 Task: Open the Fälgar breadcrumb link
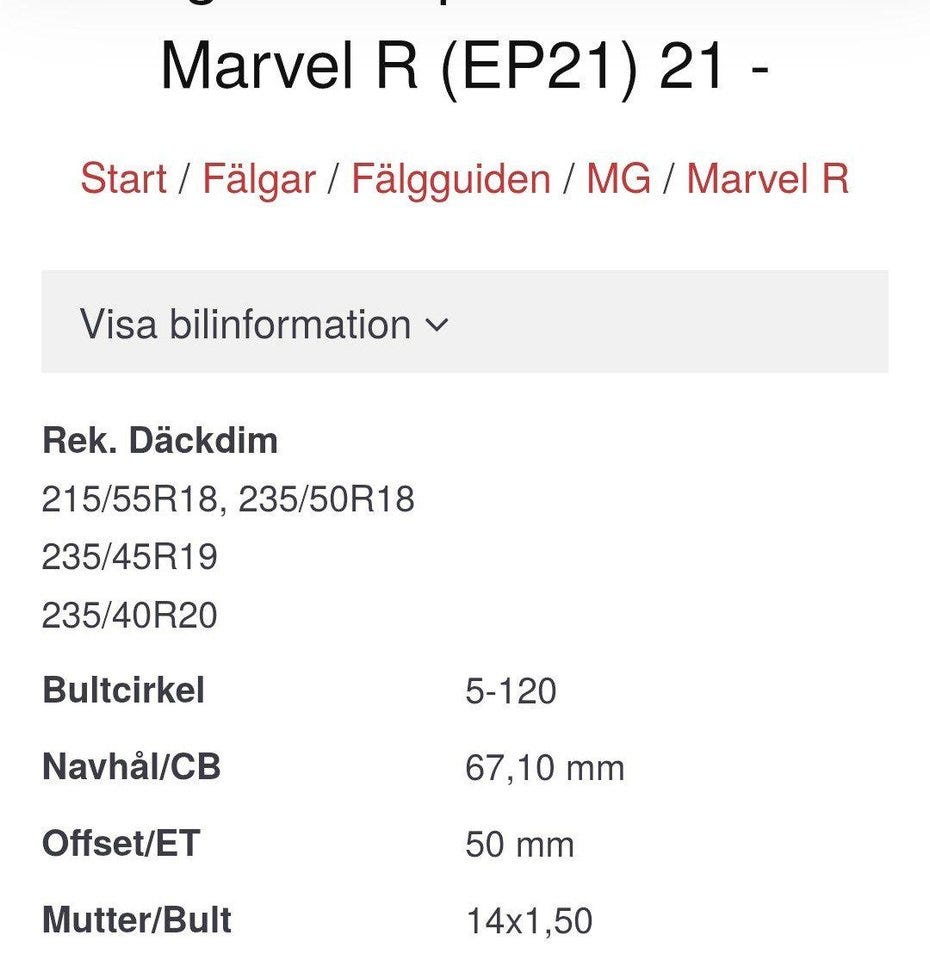pos(259,180)
